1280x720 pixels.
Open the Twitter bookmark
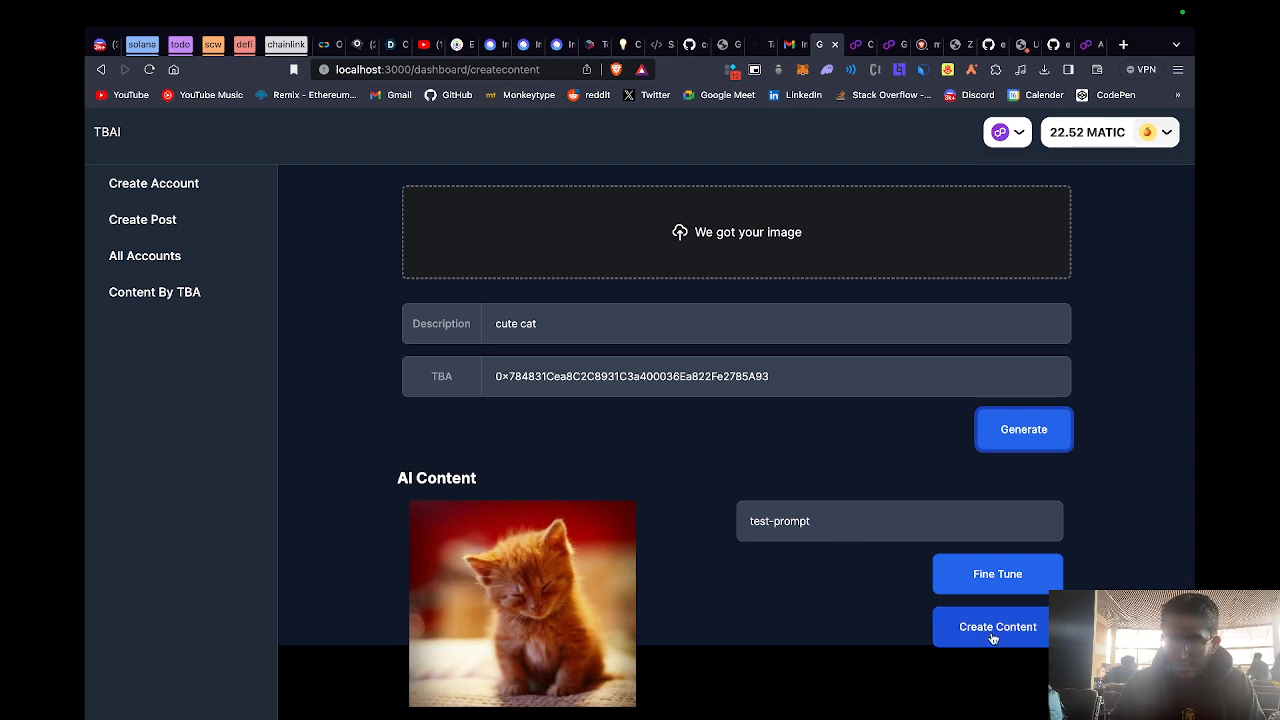[x=647, y=95]
